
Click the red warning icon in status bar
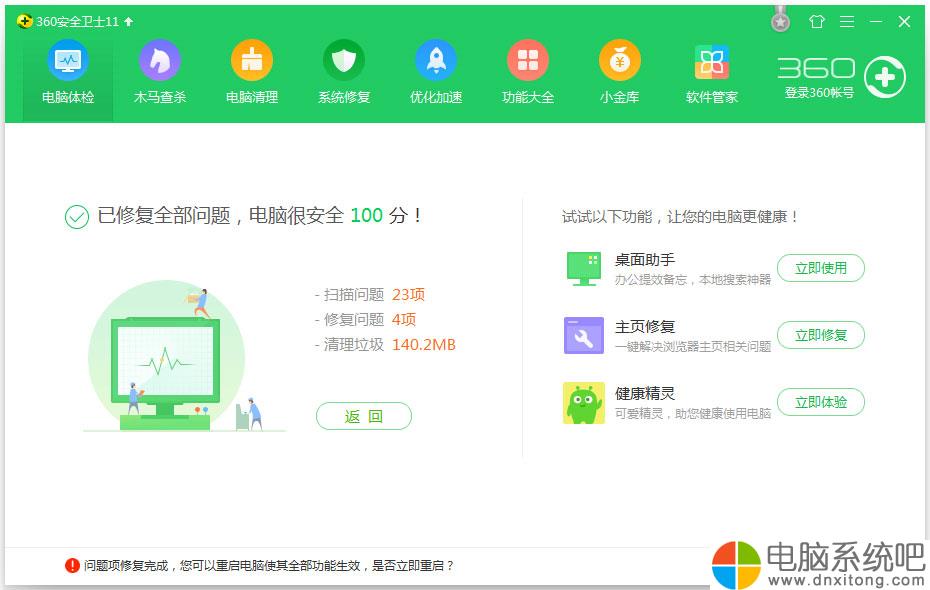(72, 566)
